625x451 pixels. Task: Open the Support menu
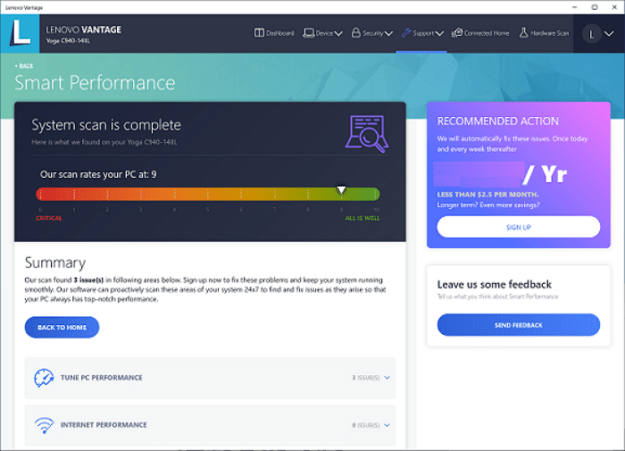(422, 33)
